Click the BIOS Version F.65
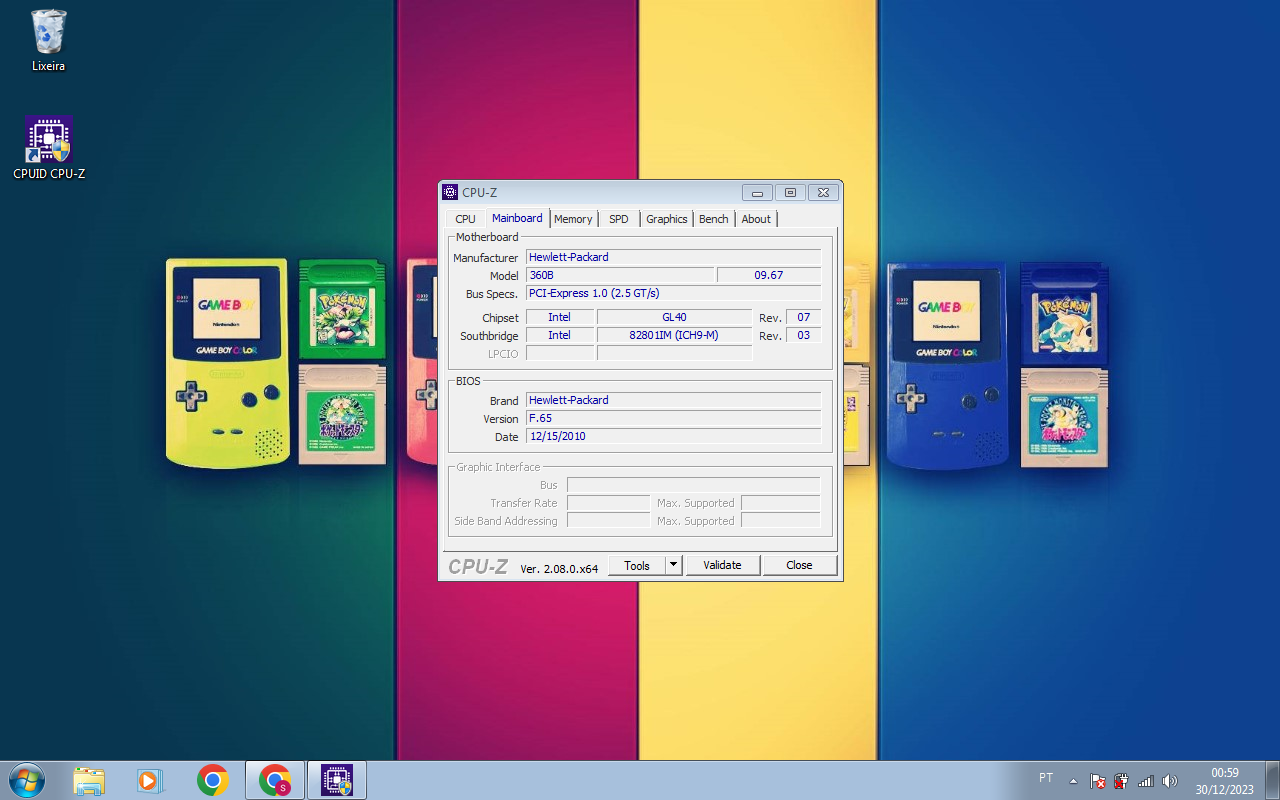Viewport: 1280px width, 800px height. [x=674, y=418]
